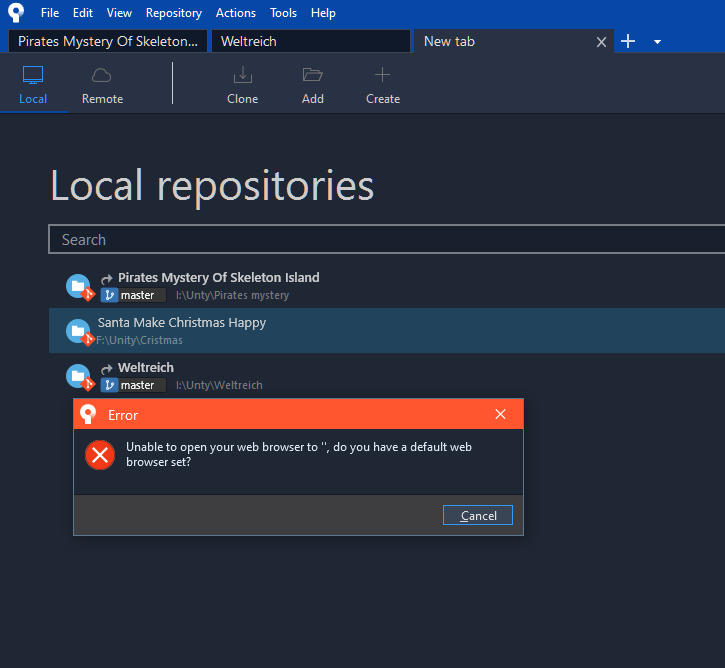The height and width of the screenshot is (668, 725).
Task: Click the path I:\Unty\Weltreich
Action: (219, 385)
